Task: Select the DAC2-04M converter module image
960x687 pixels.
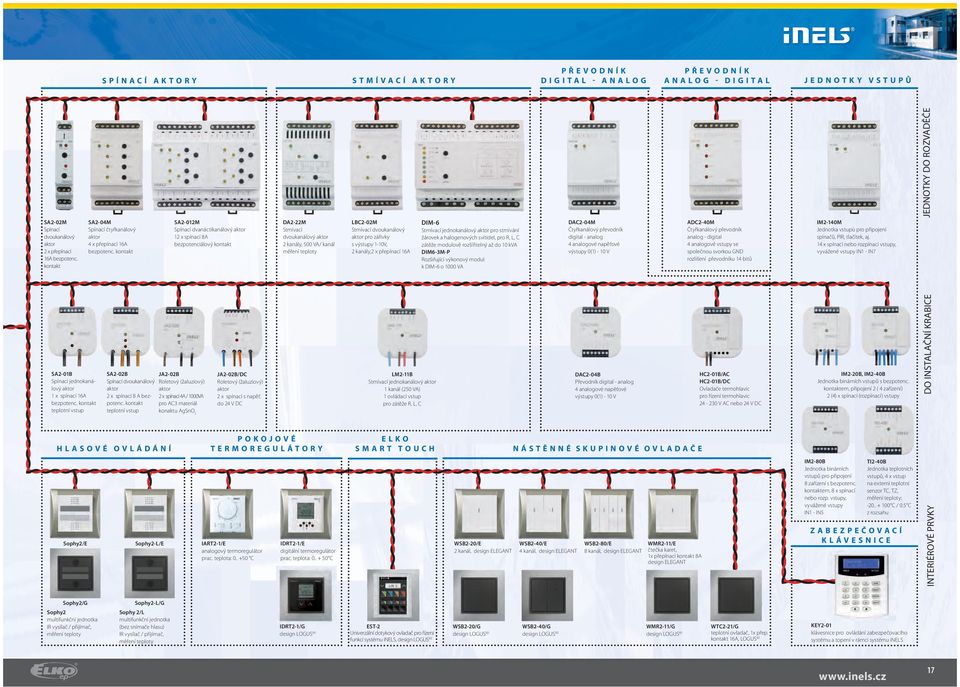Action: pos(593,165)
